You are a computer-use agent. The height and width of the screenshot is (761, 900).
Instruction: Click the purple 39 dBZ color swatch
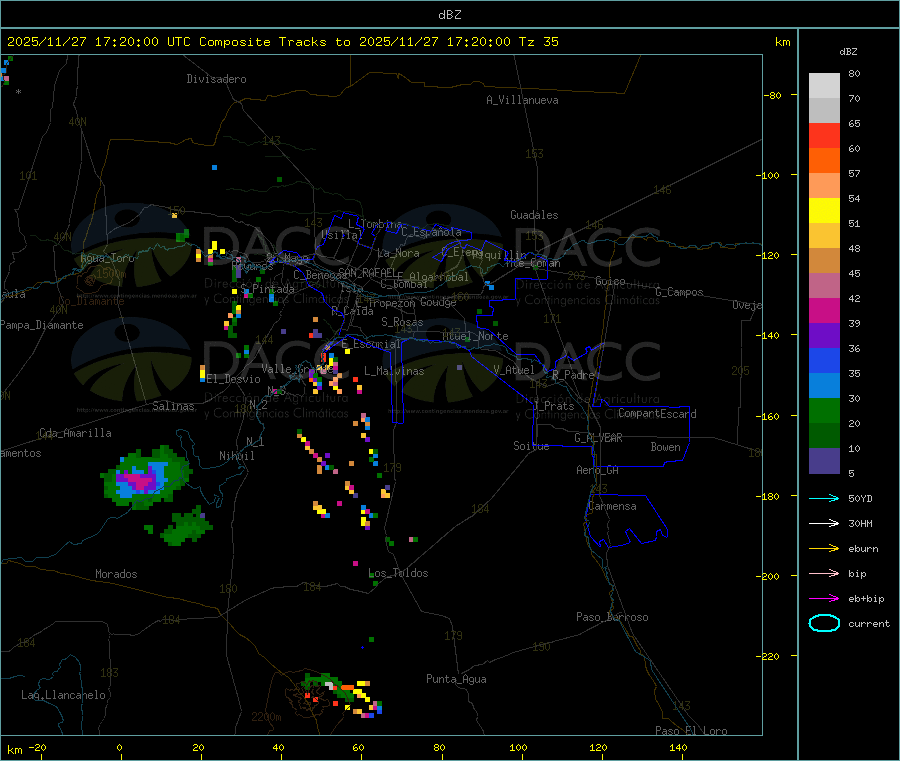tap(824, 336)
